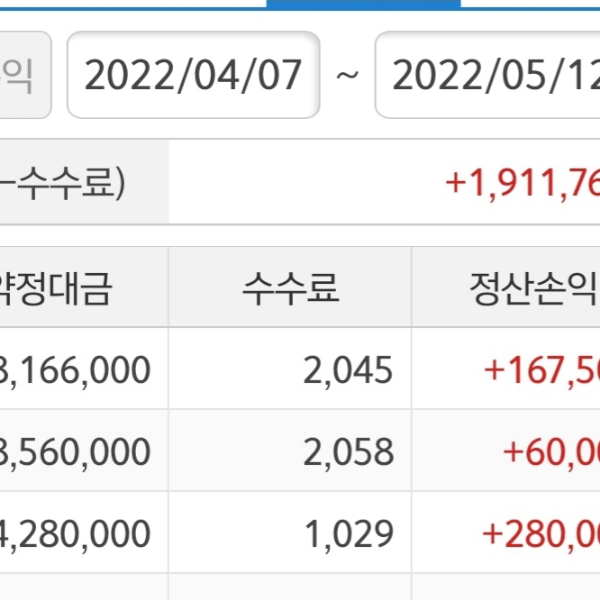Click the start date field 2022/04/07
The width and height of the screenshot is (600, 600).
[193, 76]
